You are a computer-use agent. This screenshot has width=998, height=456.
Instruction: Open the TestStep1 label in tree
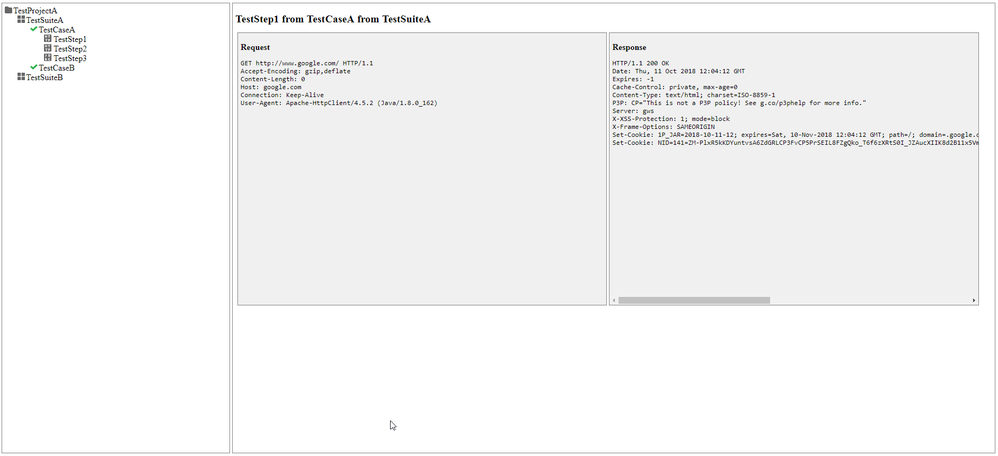pos(70,39)
